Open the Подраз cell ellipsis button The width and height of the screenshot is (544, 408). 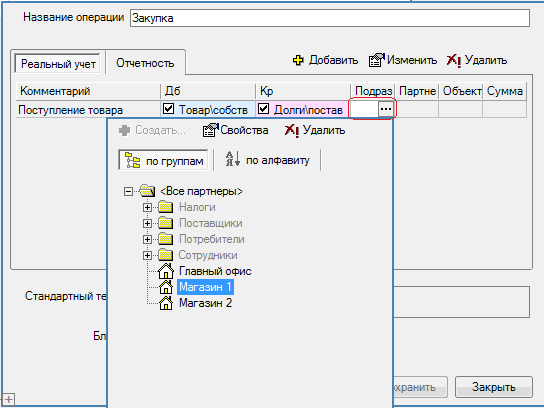click(x=386, y=109)
